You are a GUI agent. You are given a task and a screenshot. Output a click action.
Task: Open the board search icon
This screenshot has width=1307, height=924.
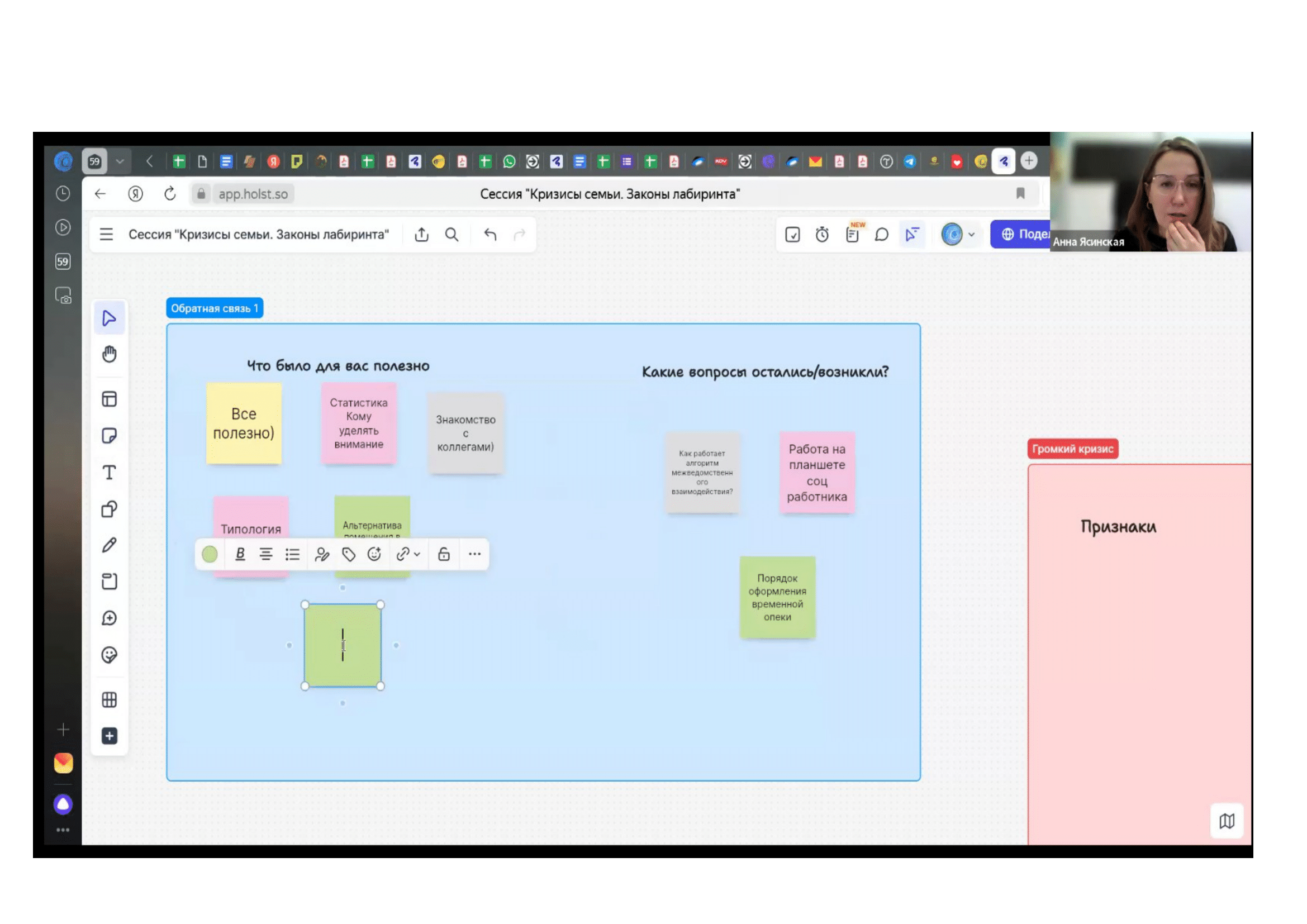click(451, 235)
